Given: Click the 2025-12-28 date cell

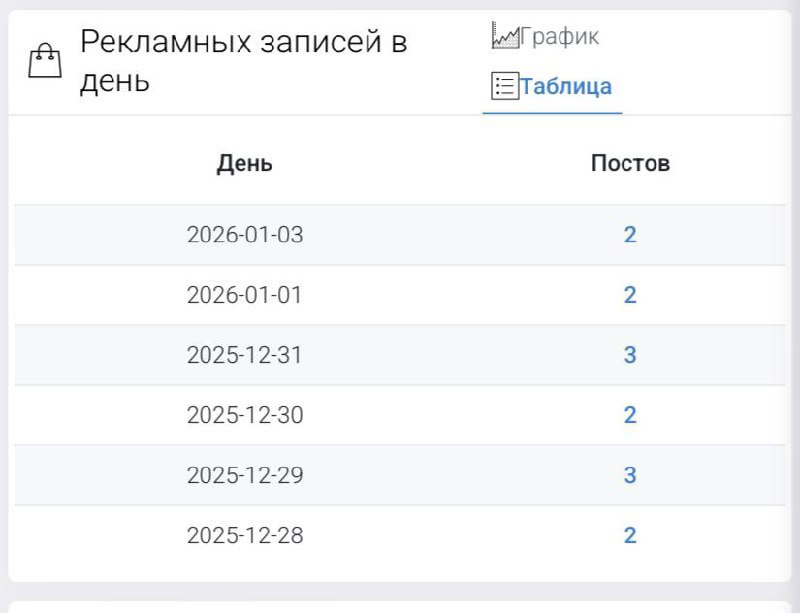Looking at the screenshot, I should click(x=245, y=535).
